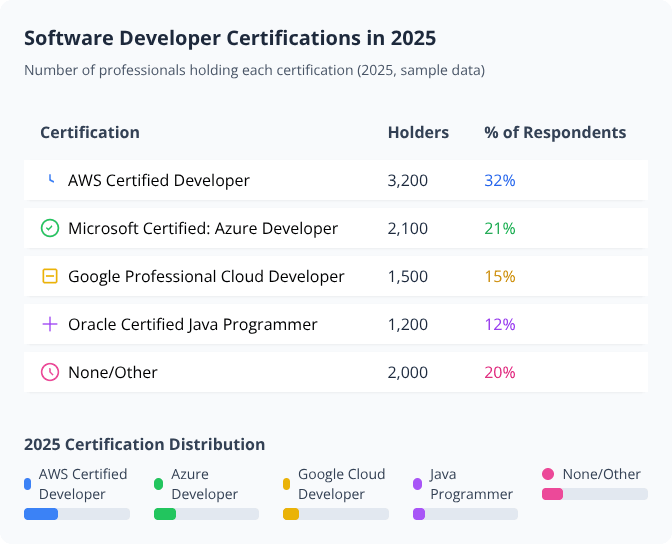The width and height of the screenshot is (672, 544).
Task: Click the 2,100 holders value
Action: (408, 228)
